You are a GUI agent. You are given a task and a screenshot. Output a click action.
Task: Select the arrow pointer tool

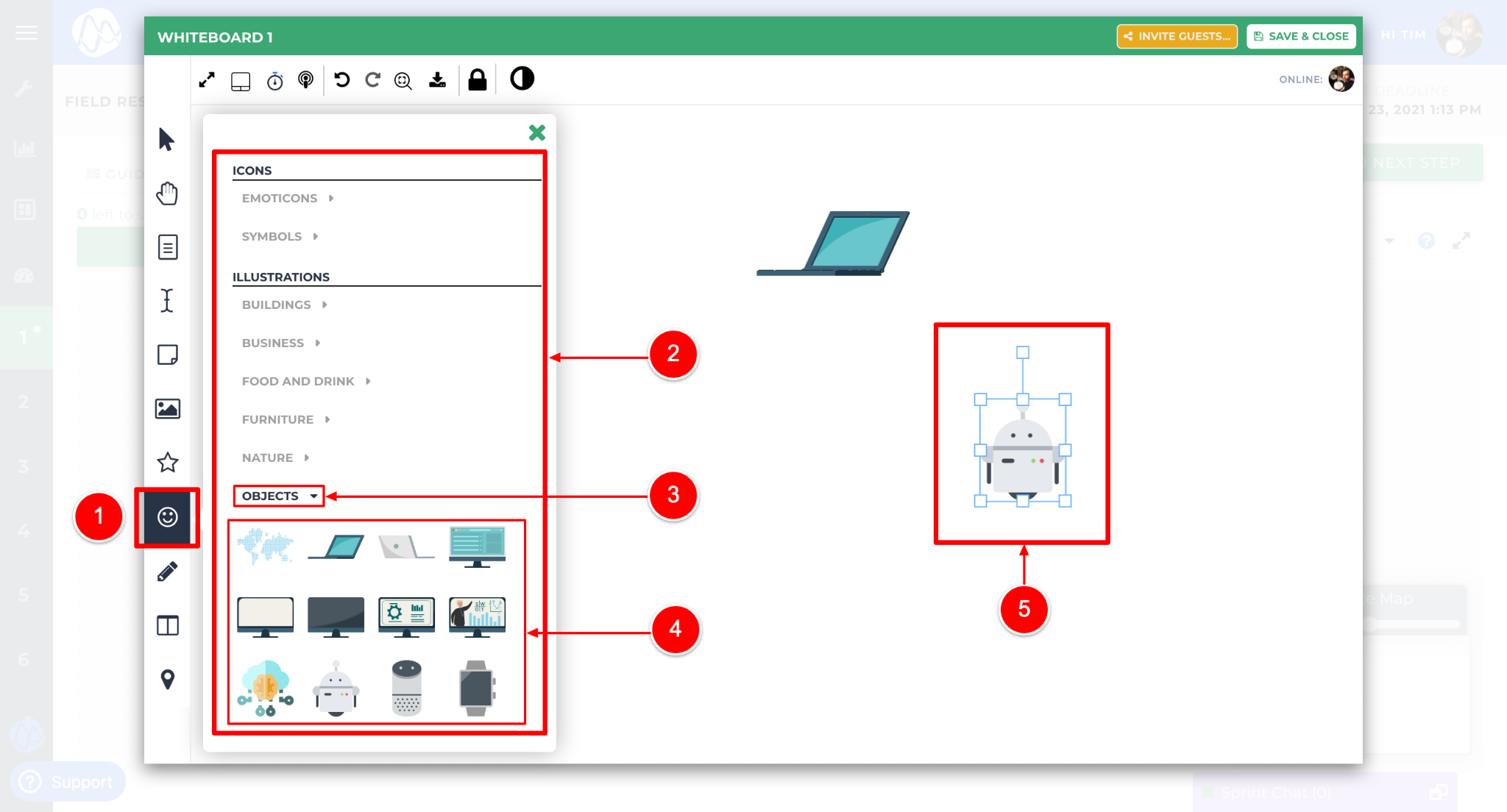coord(166,139)
